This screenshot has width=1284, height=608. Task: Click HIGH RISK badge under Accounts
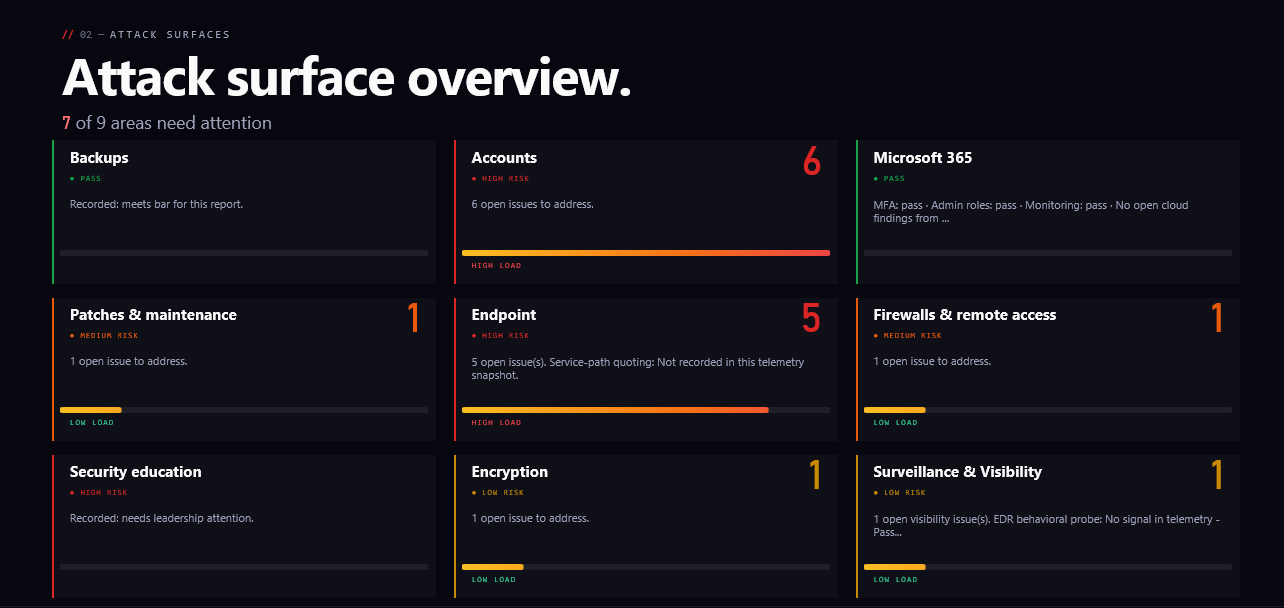501,179
